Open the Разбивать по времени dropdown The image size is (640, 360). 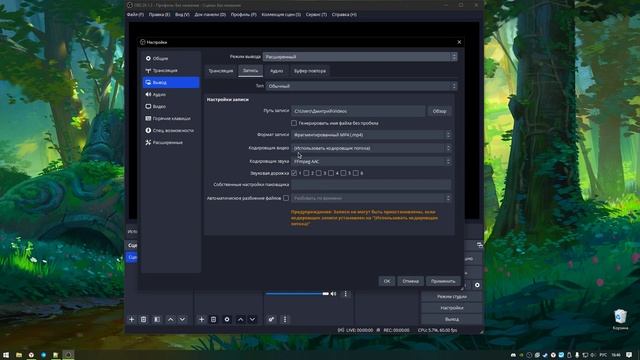371,198
